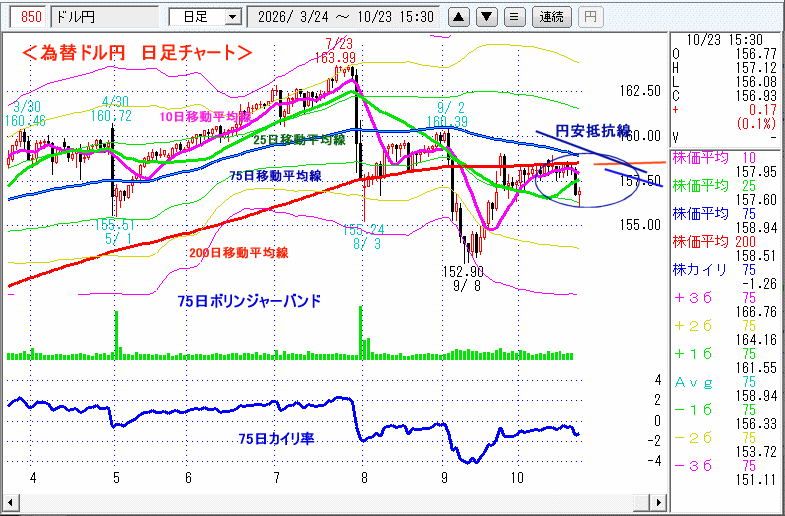Click the +3σ 75 row
The height and width of the screenshot is (516, 785).
click(724, 305)
